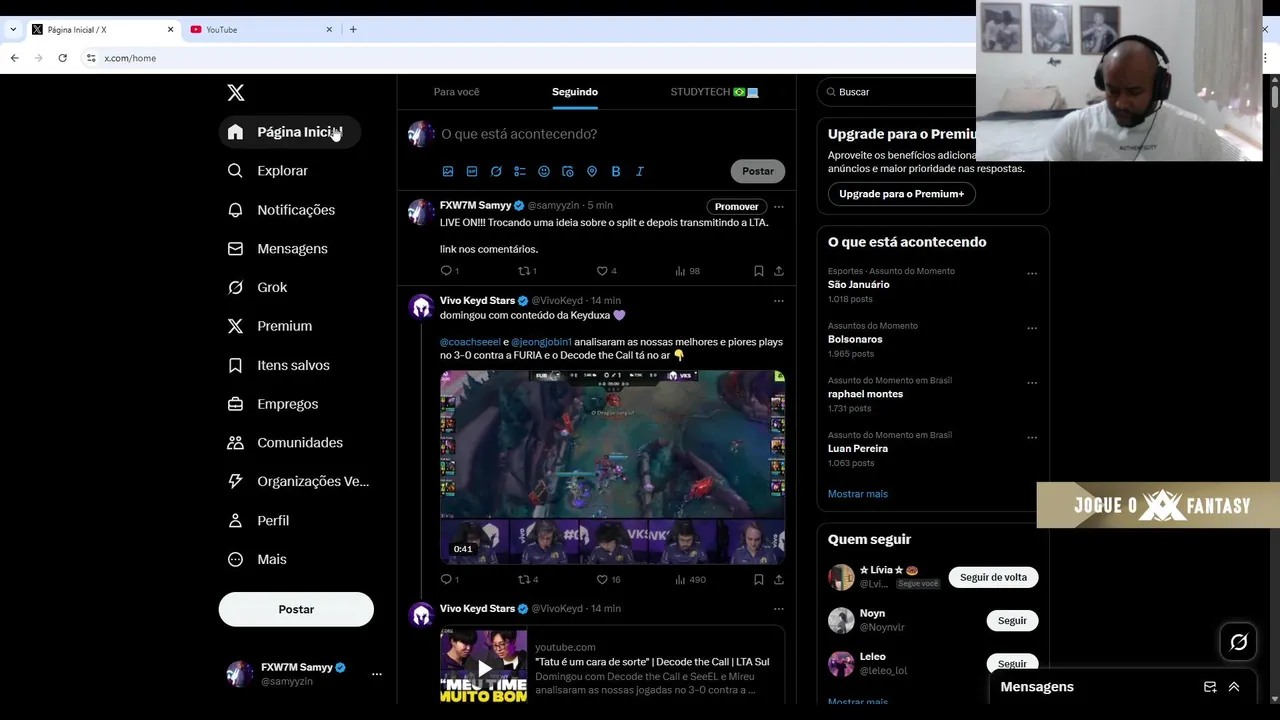Add a poll in the composer
The height and width of the screenshot is (720, 1280).
520,172
